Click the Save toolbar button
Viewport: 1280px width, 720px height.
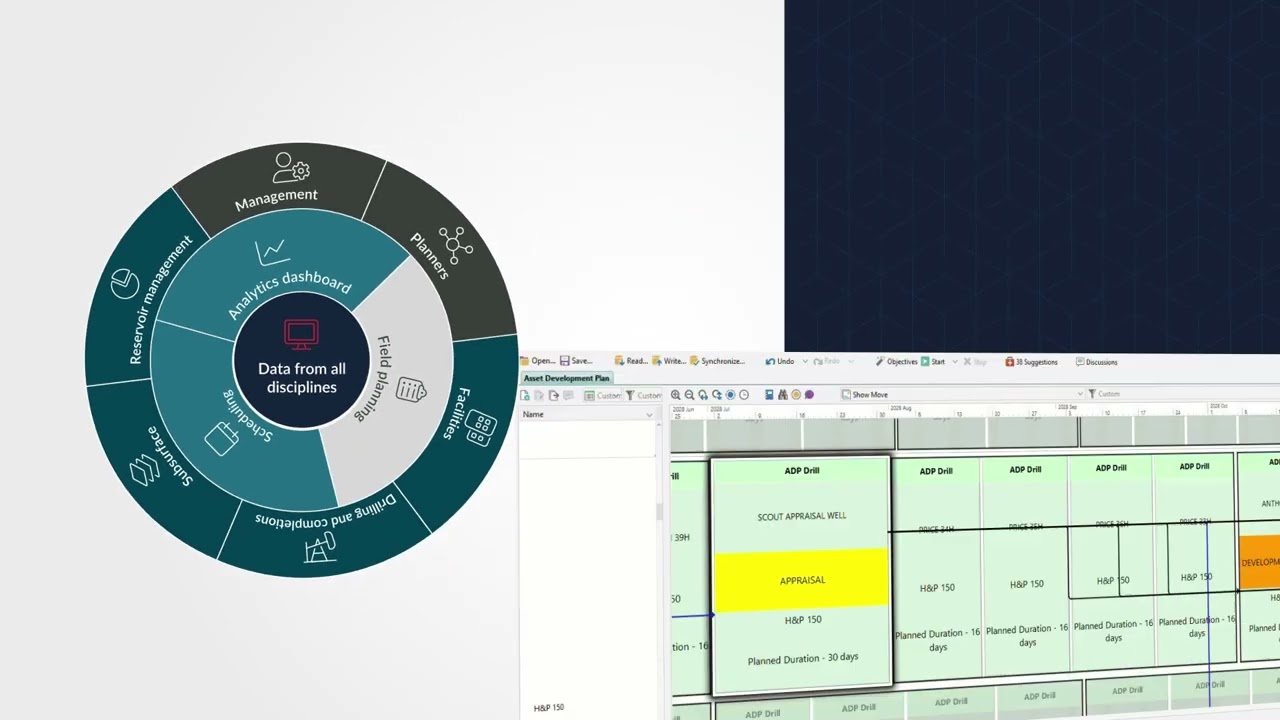(576, 361)
